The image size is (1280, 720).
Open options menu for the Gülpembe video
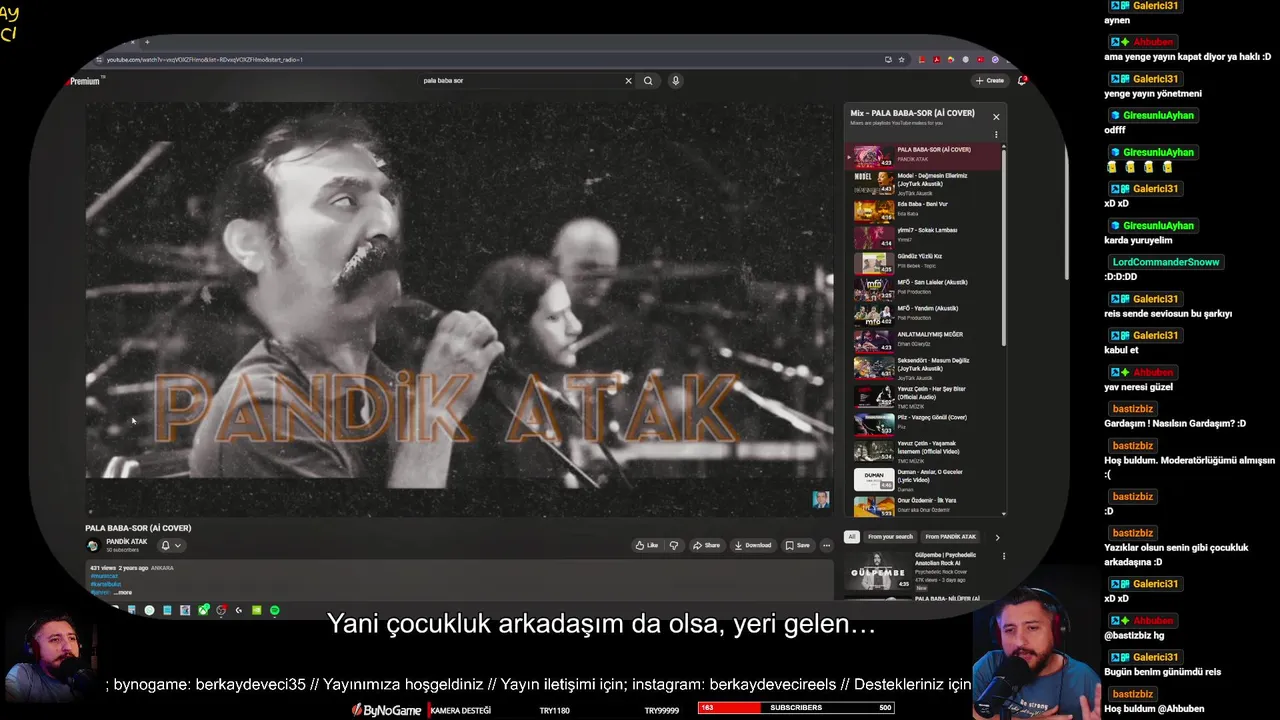pos(1003,557)
